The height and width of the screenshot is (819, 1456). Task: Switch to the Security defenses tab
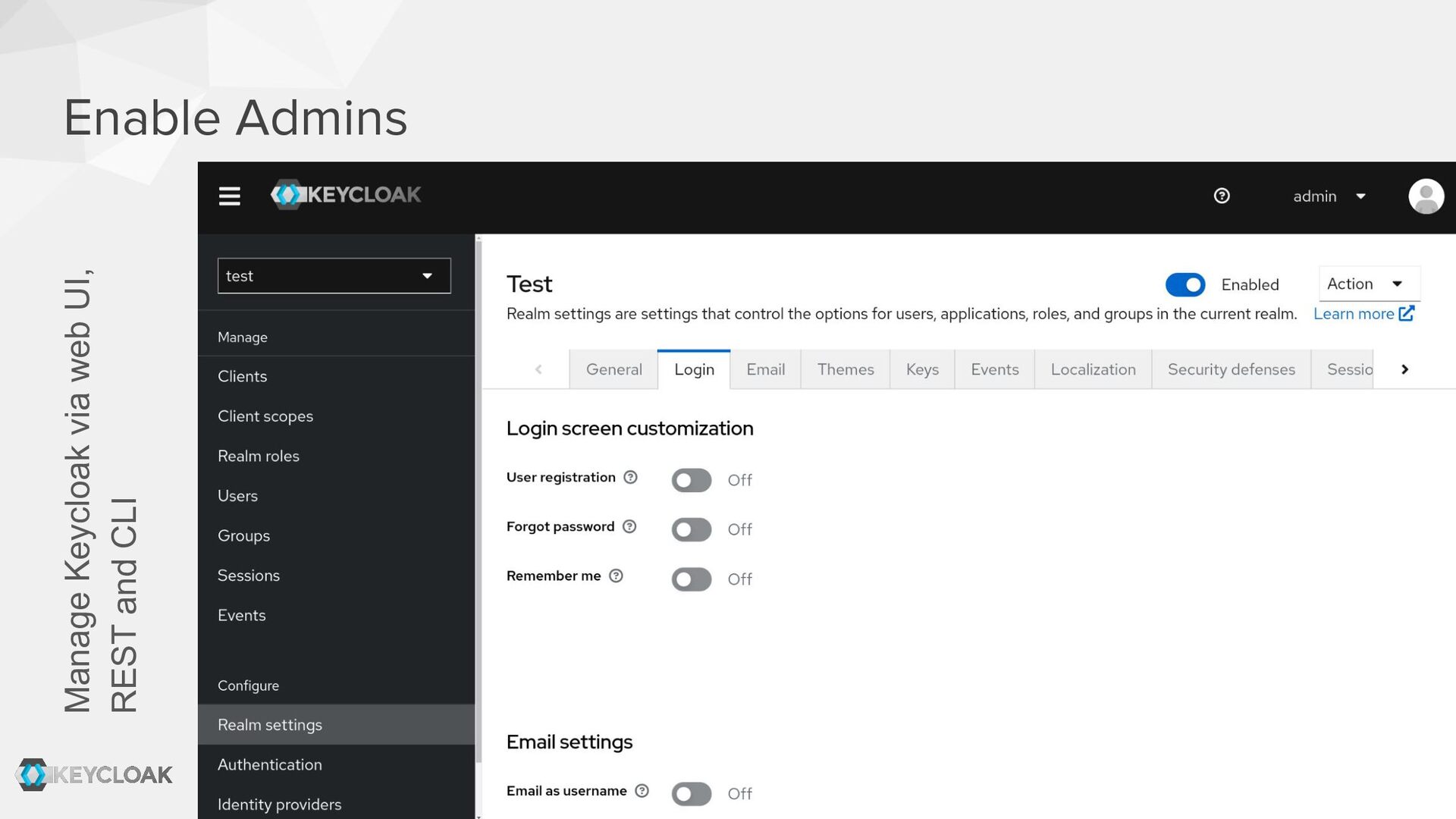(x=1231, y=369)
